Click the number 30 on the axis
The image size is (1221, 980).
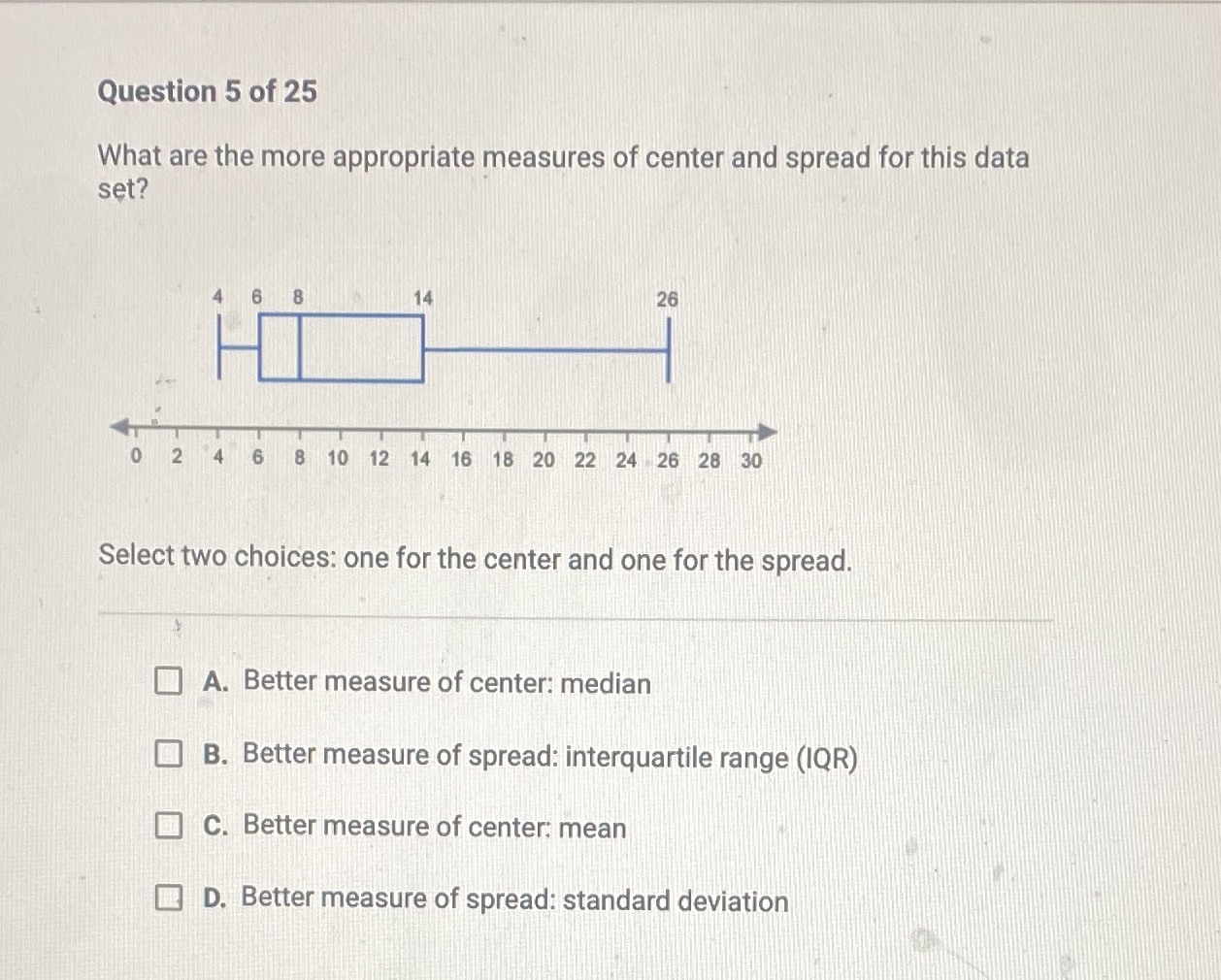click(x=749, y=461)
